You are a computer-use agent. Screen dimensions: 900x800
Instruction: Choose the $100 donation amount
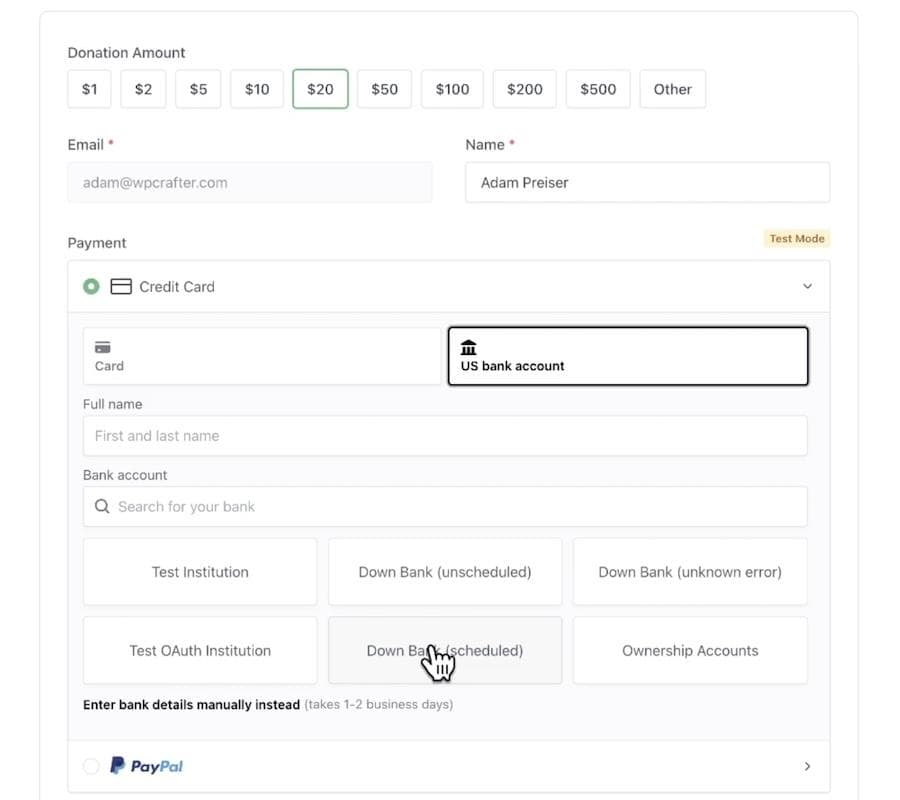click(x=452, y=89)
